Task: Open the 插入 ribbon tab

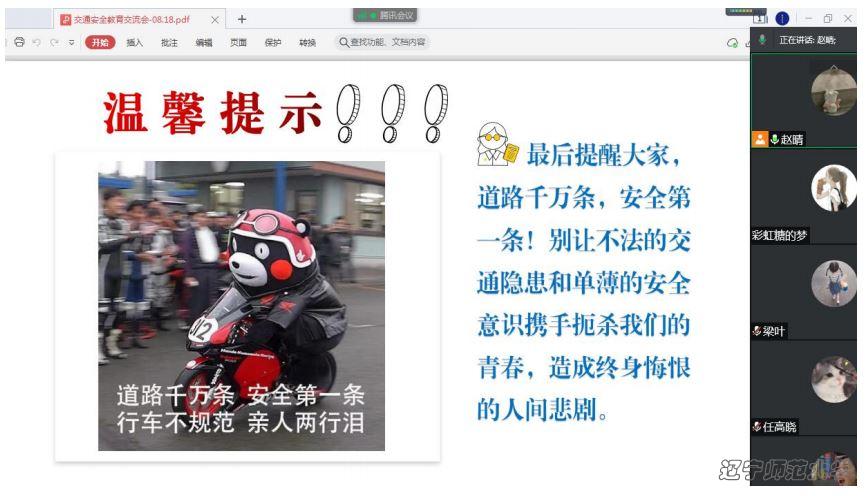Action: coord(135,42)
